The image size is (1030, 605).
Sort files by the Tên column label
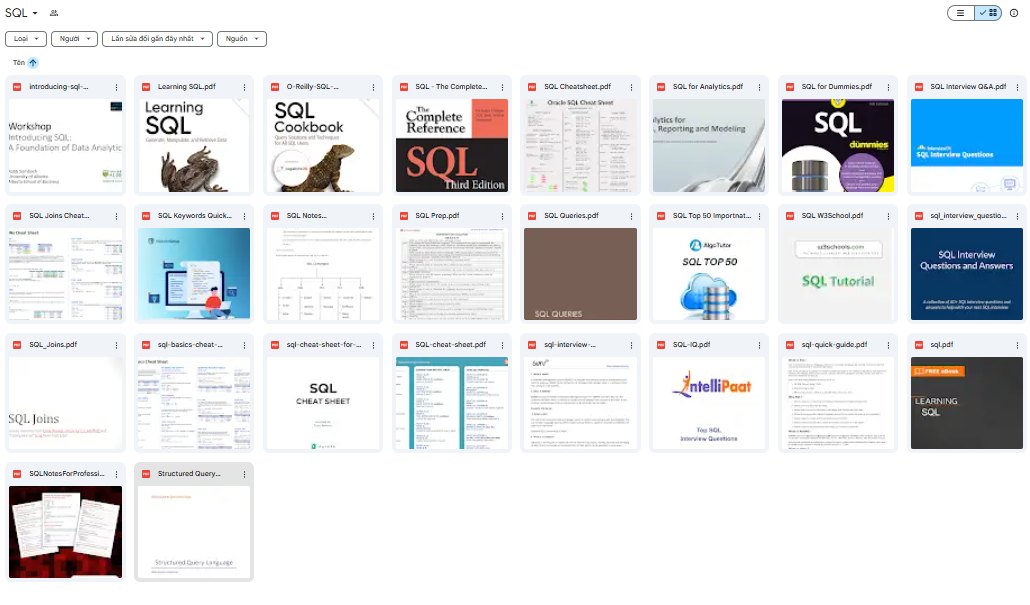pyautogui.click(x=18, y=63)
